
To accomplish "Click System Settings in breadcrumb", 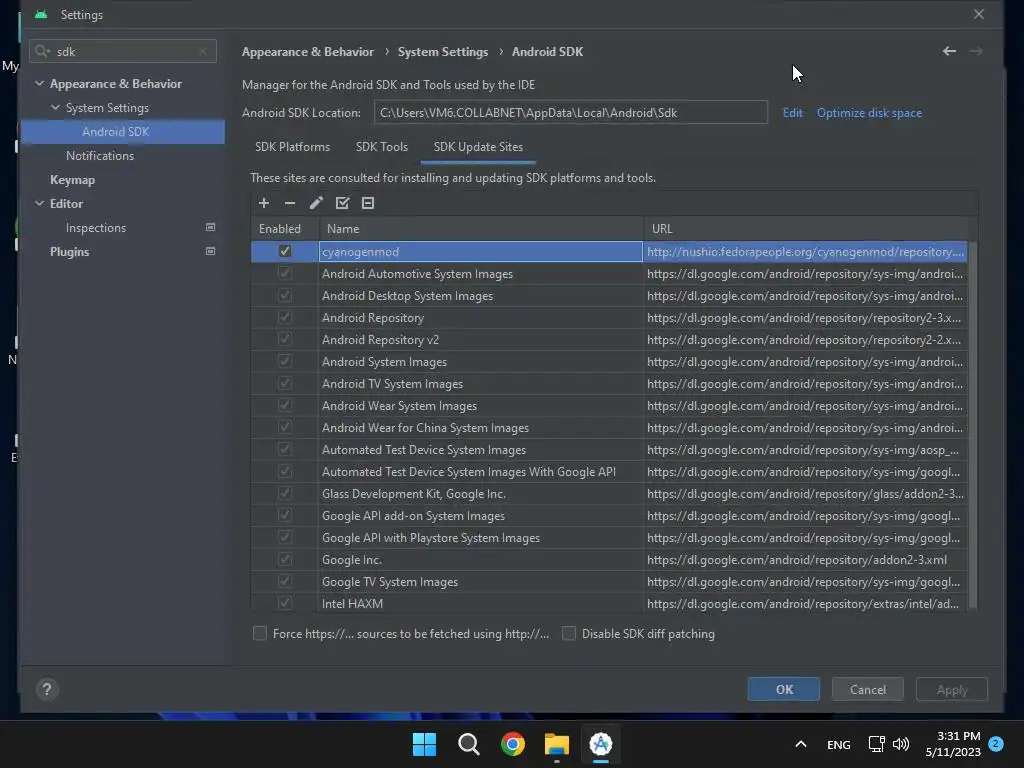I will tap(443, 52).
